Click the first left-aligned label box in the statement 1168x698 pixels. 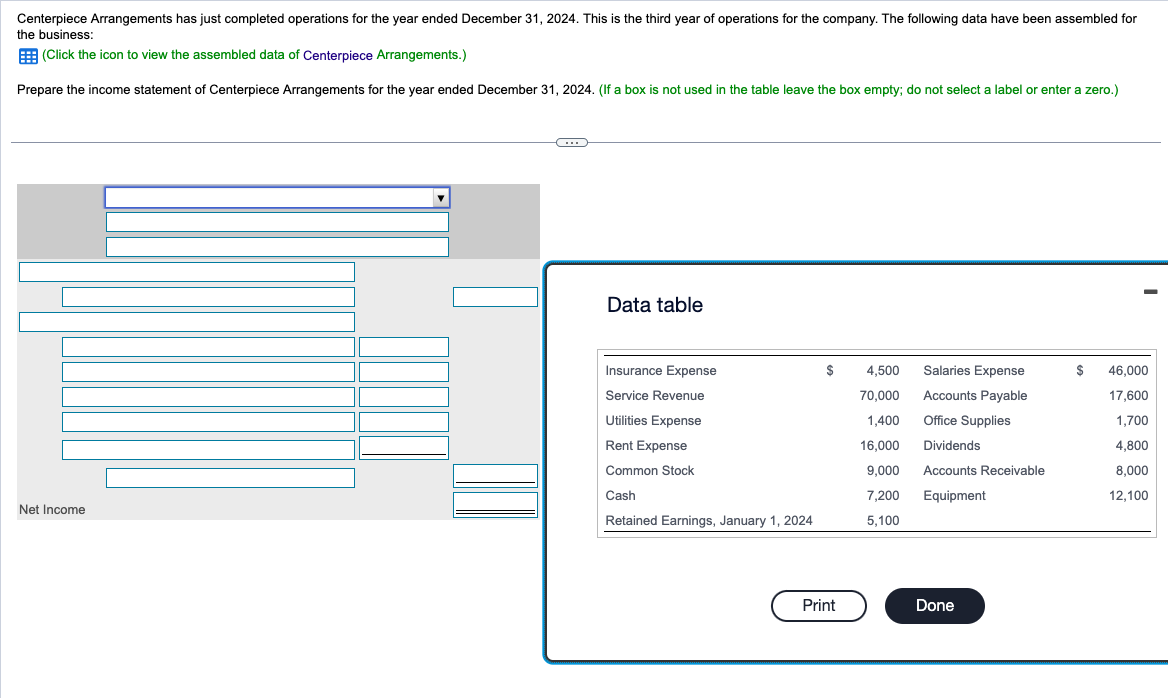187,271
